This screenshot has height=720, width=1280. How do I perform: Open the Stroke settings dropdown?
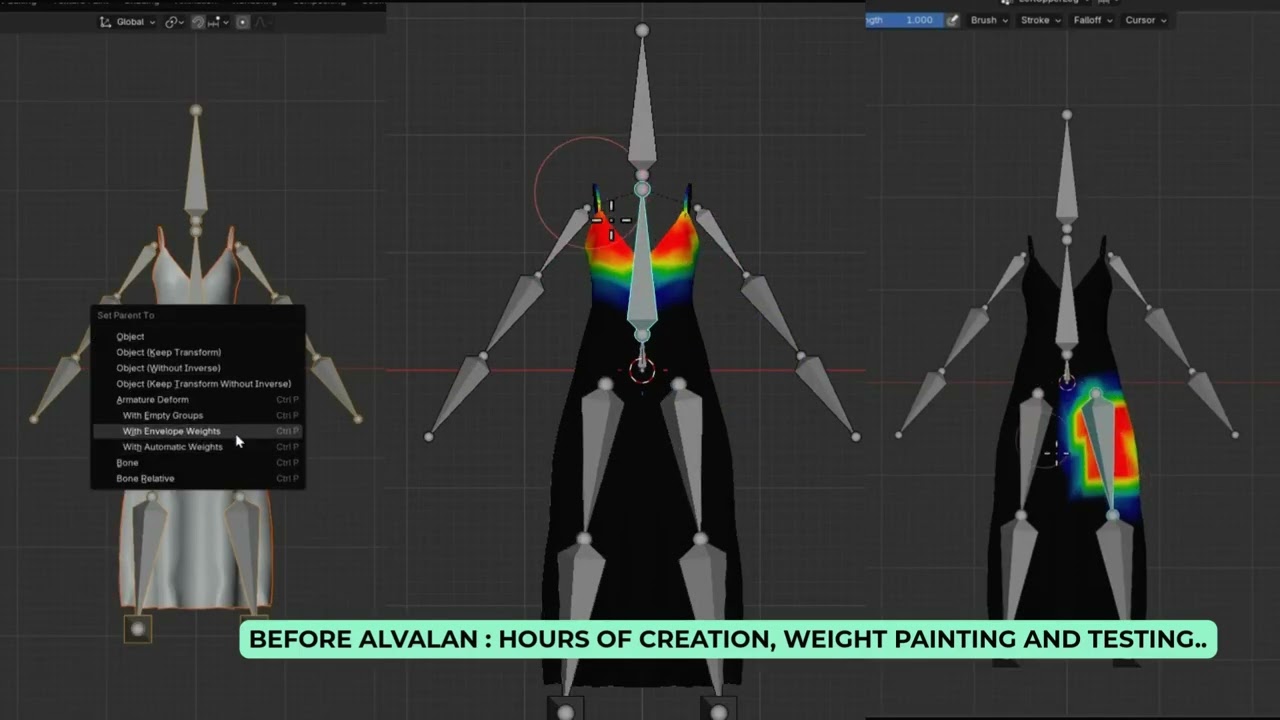(x=1040, y=20)
